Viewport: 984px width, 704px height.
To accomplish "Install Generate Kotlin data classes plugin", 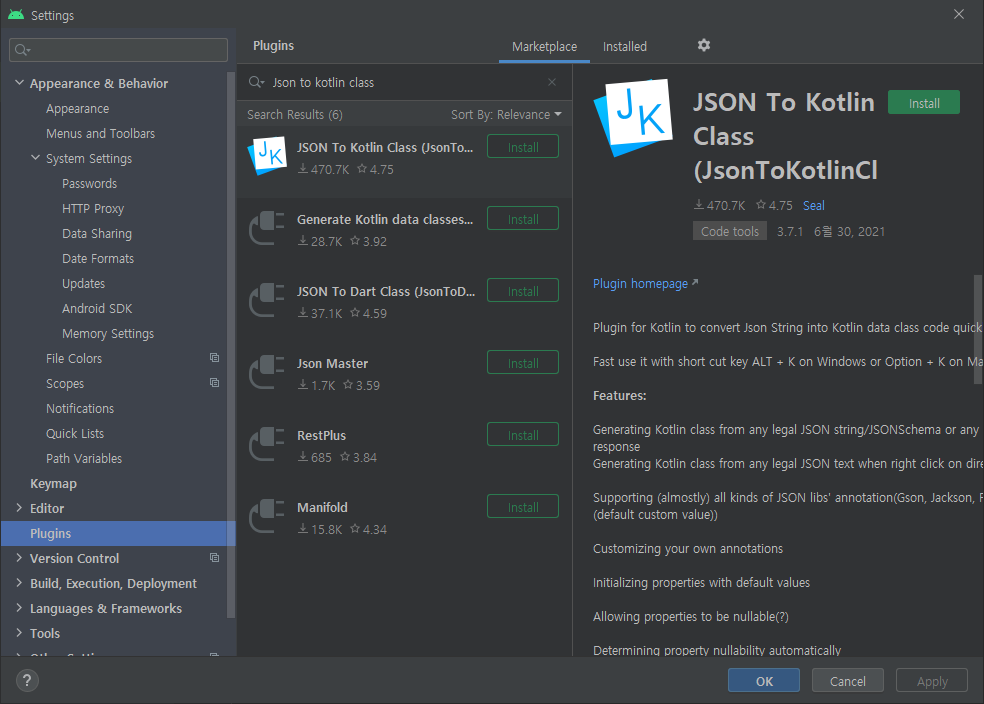I will tap(523, 219).
